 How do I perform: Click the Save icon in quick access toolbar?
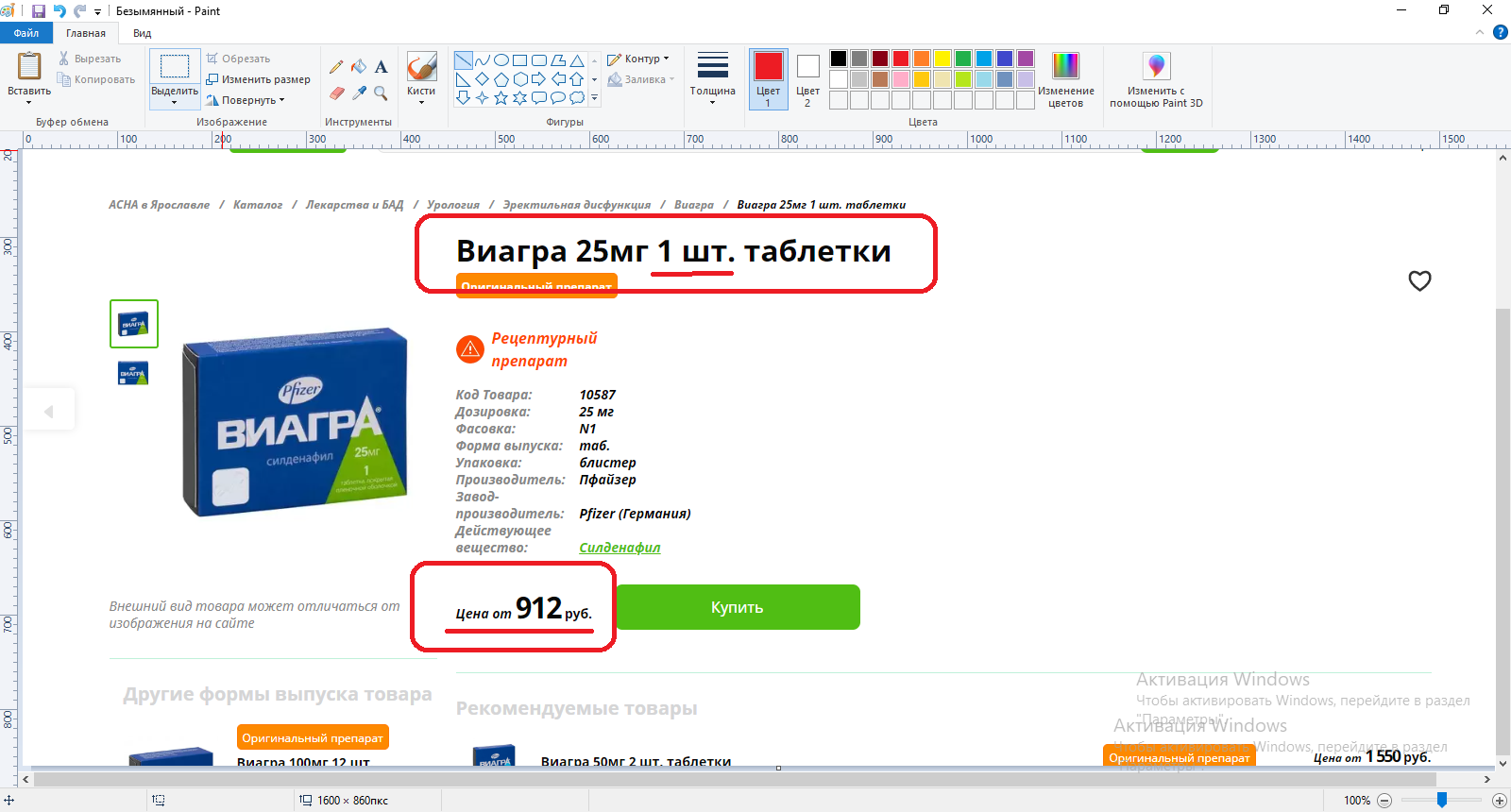point(39,11)
